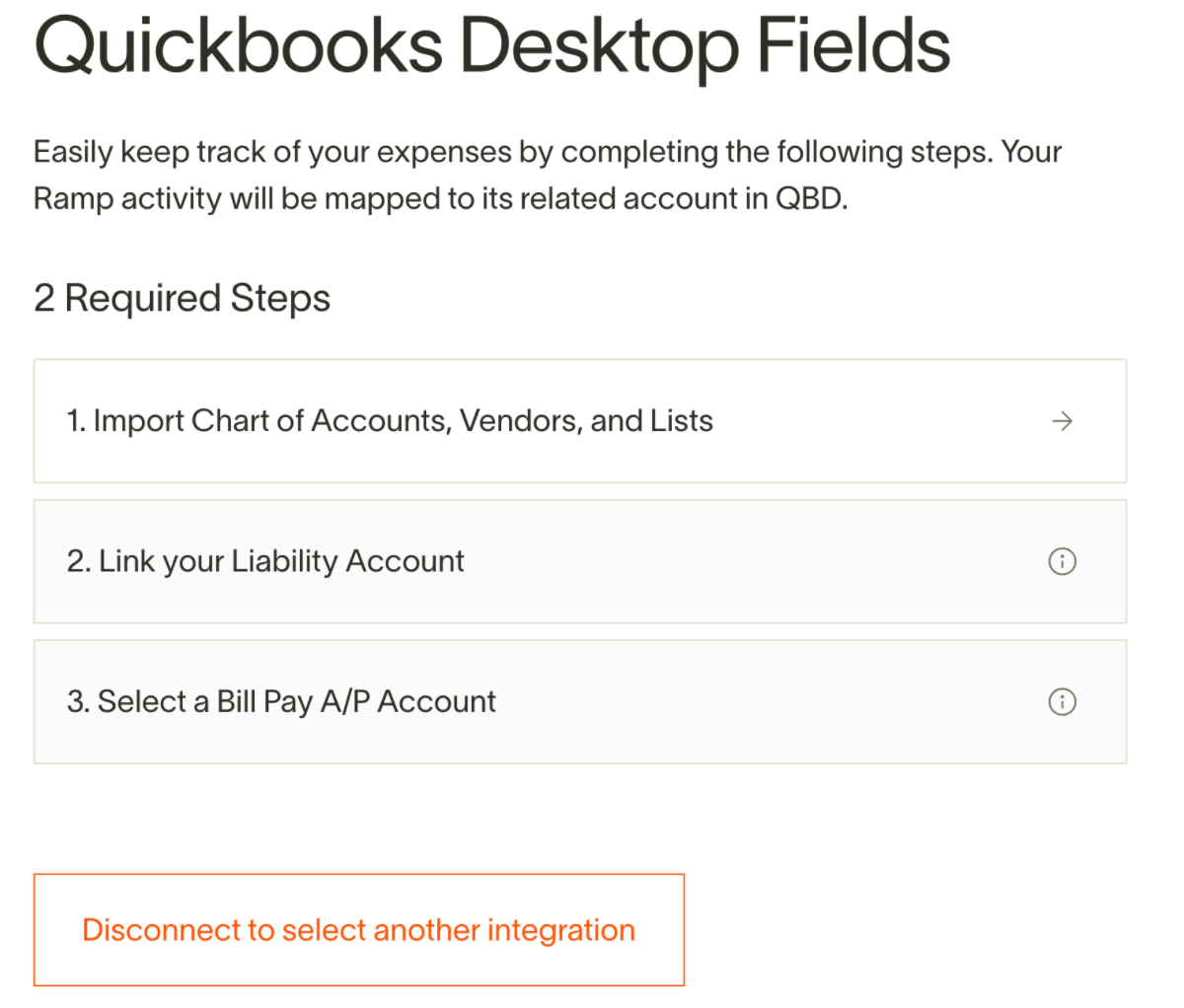The image size is (1184, 1008).
Task: Click the QBD abbreviation in the description
Action: pos(811,198)
